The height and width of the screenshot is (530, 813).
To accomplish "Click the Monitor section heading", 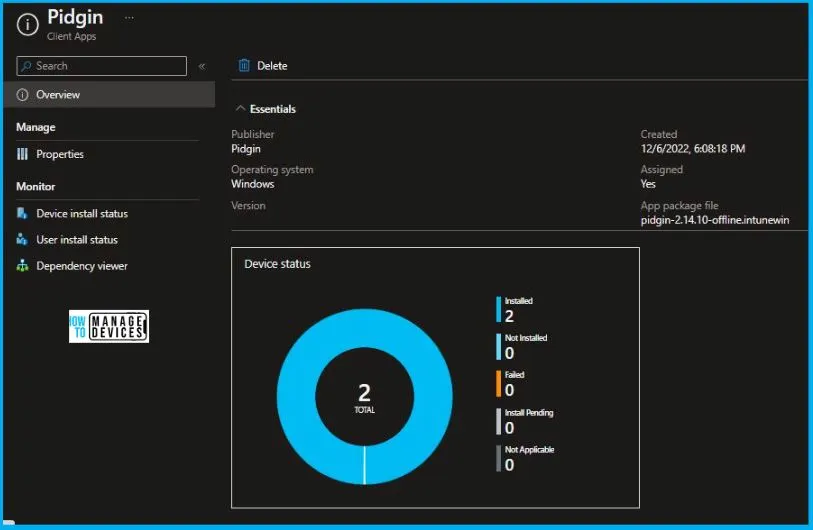I will pyautogui.click(x=35, y=187).
